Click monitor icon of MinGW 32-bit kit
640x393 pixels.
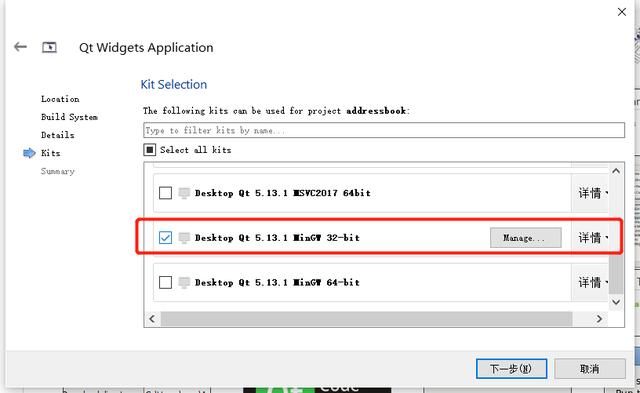click(x=184, y=238)
